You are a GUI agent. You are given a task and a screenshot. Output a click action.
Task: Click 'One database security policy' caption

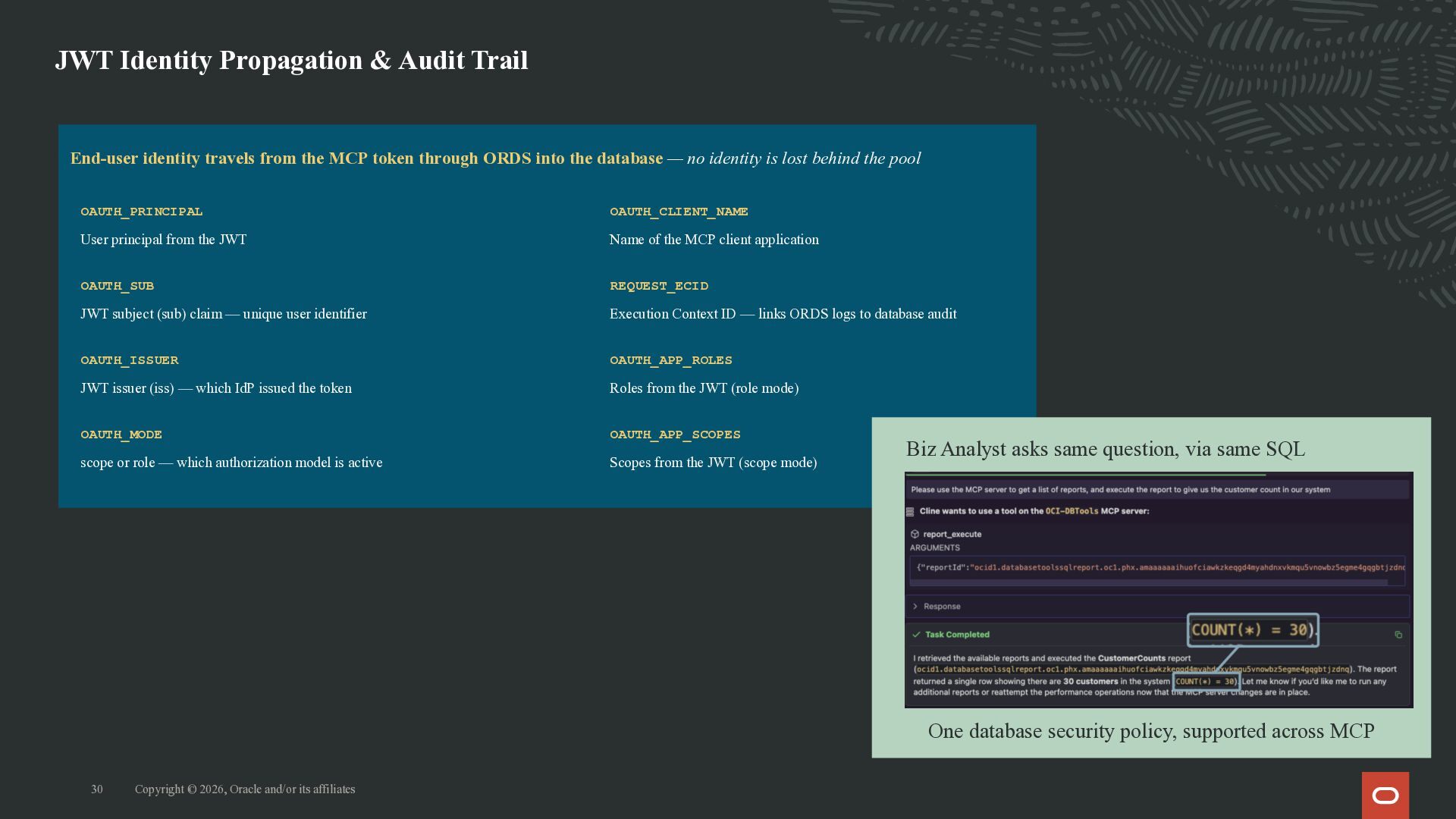coord(1151,731)
